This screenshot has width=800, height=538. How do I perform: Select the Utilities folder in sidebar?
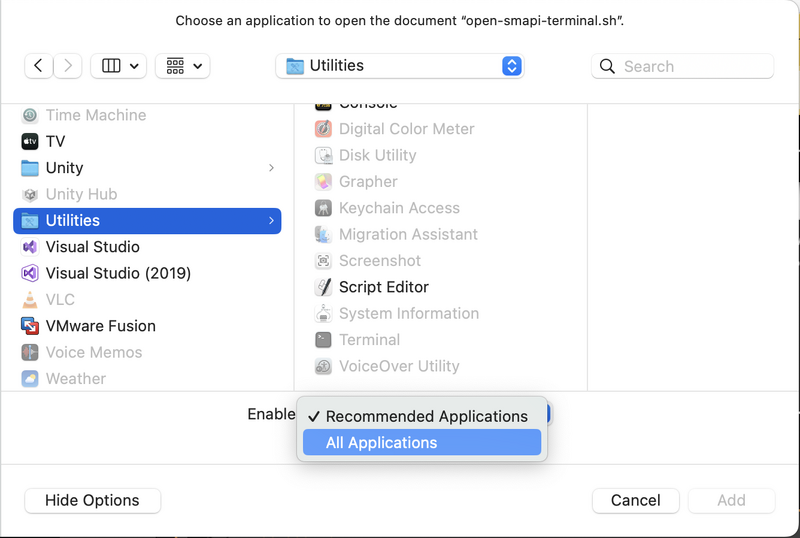coord(147,221)
